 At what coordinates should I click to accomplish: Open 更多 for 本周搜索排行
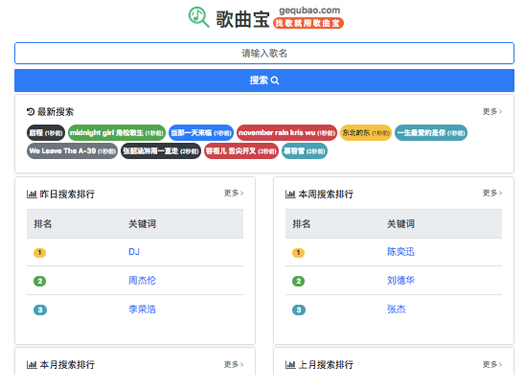492,193
